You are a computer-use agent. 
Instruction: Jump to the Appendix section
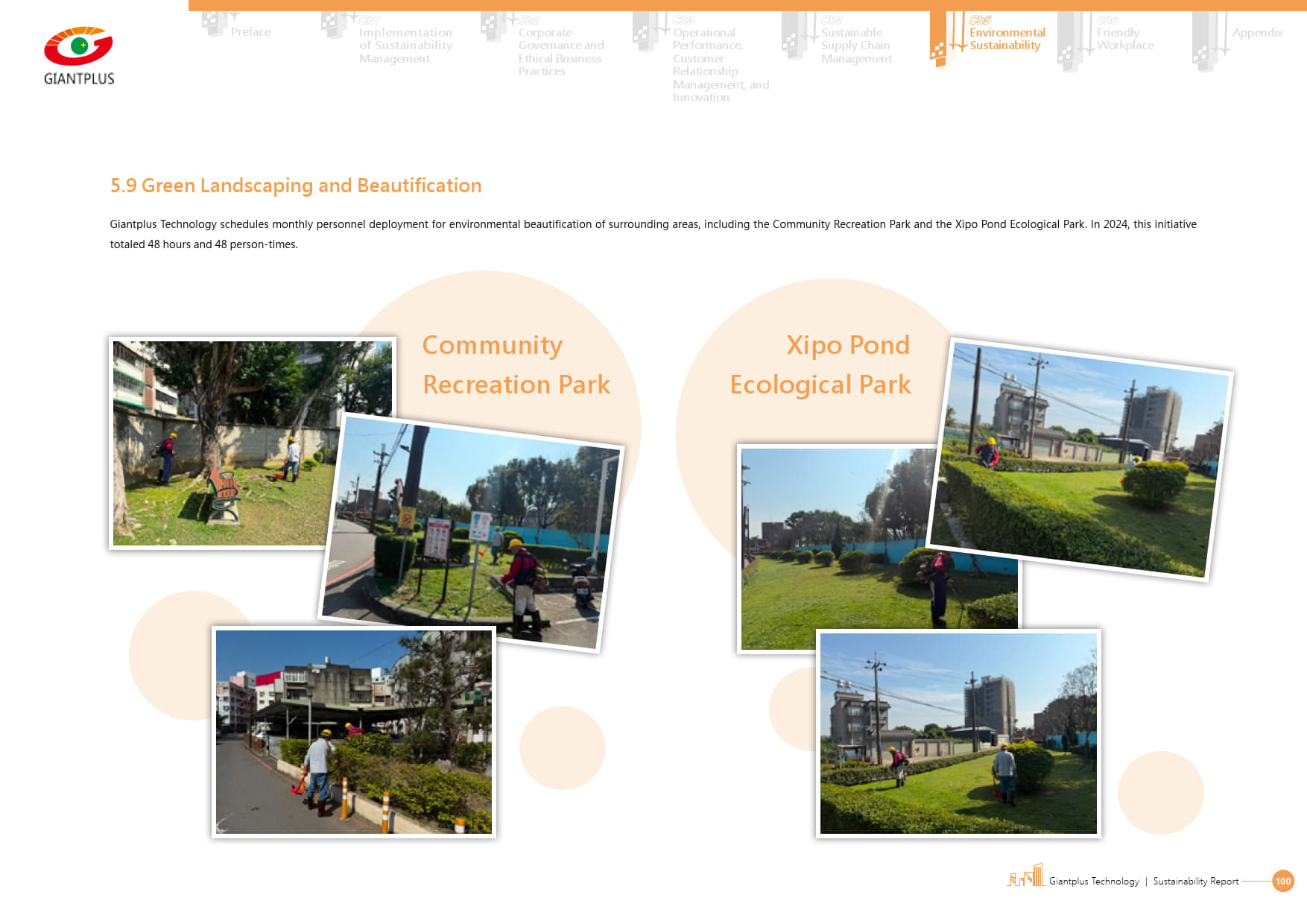point(1257,33)
